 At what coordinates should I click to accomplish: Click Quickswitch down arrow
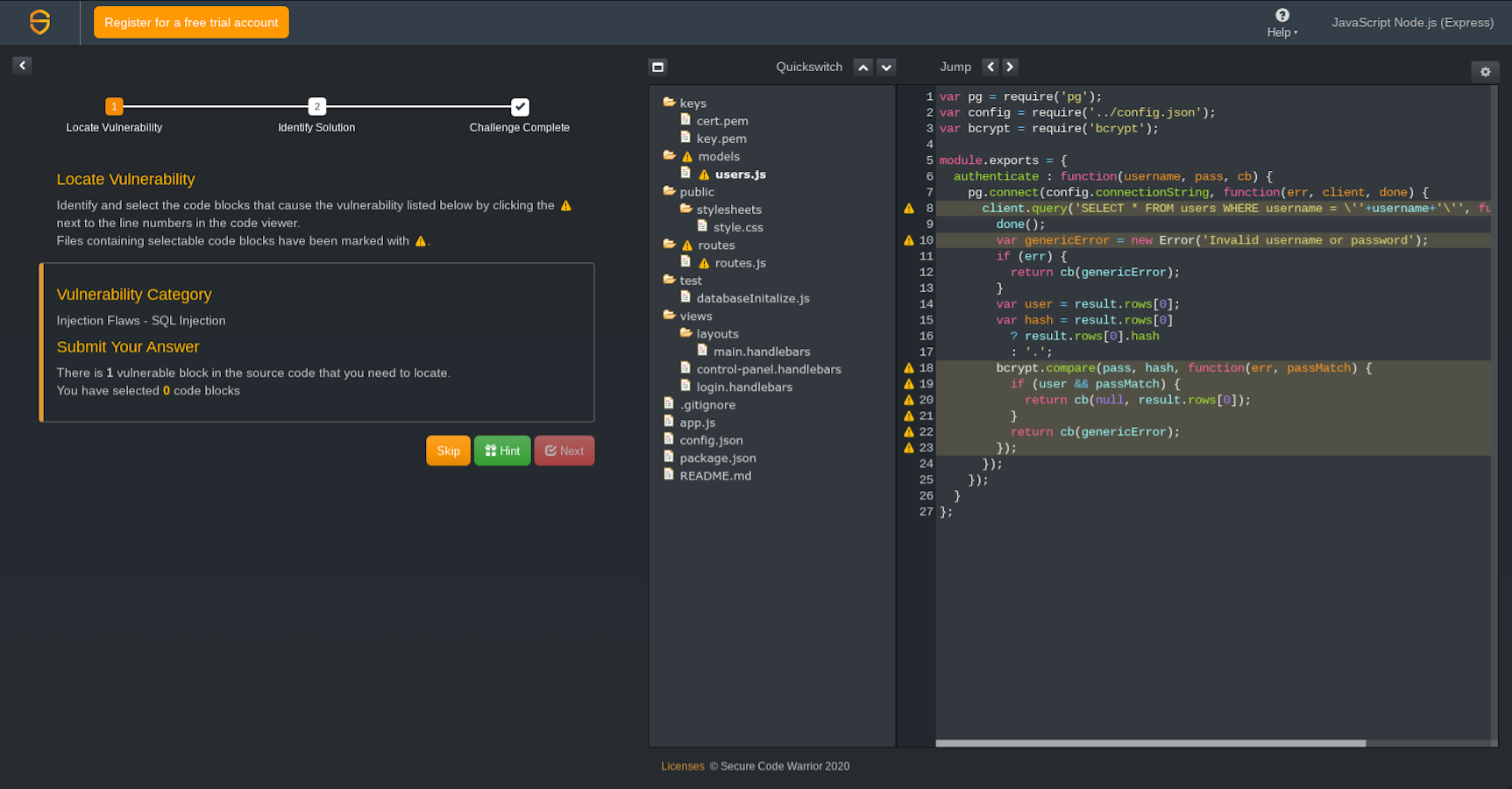click(886, 67)
